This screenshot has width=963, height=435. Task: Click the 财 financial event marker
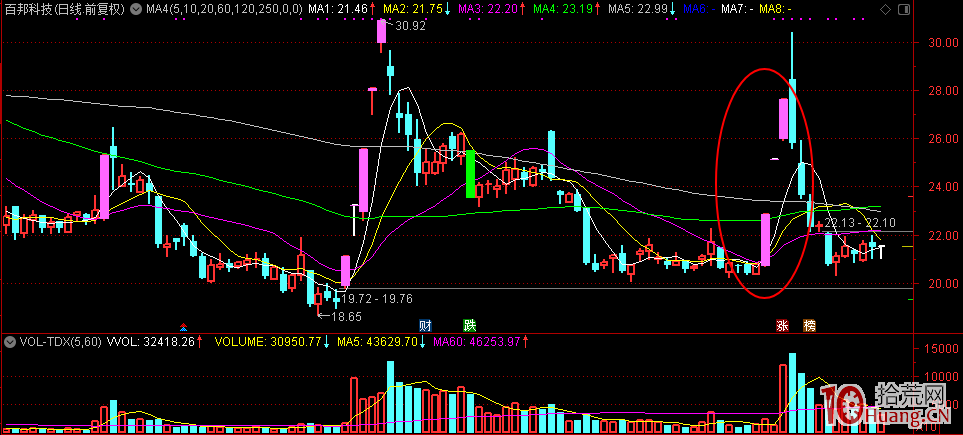coord(425,325)
